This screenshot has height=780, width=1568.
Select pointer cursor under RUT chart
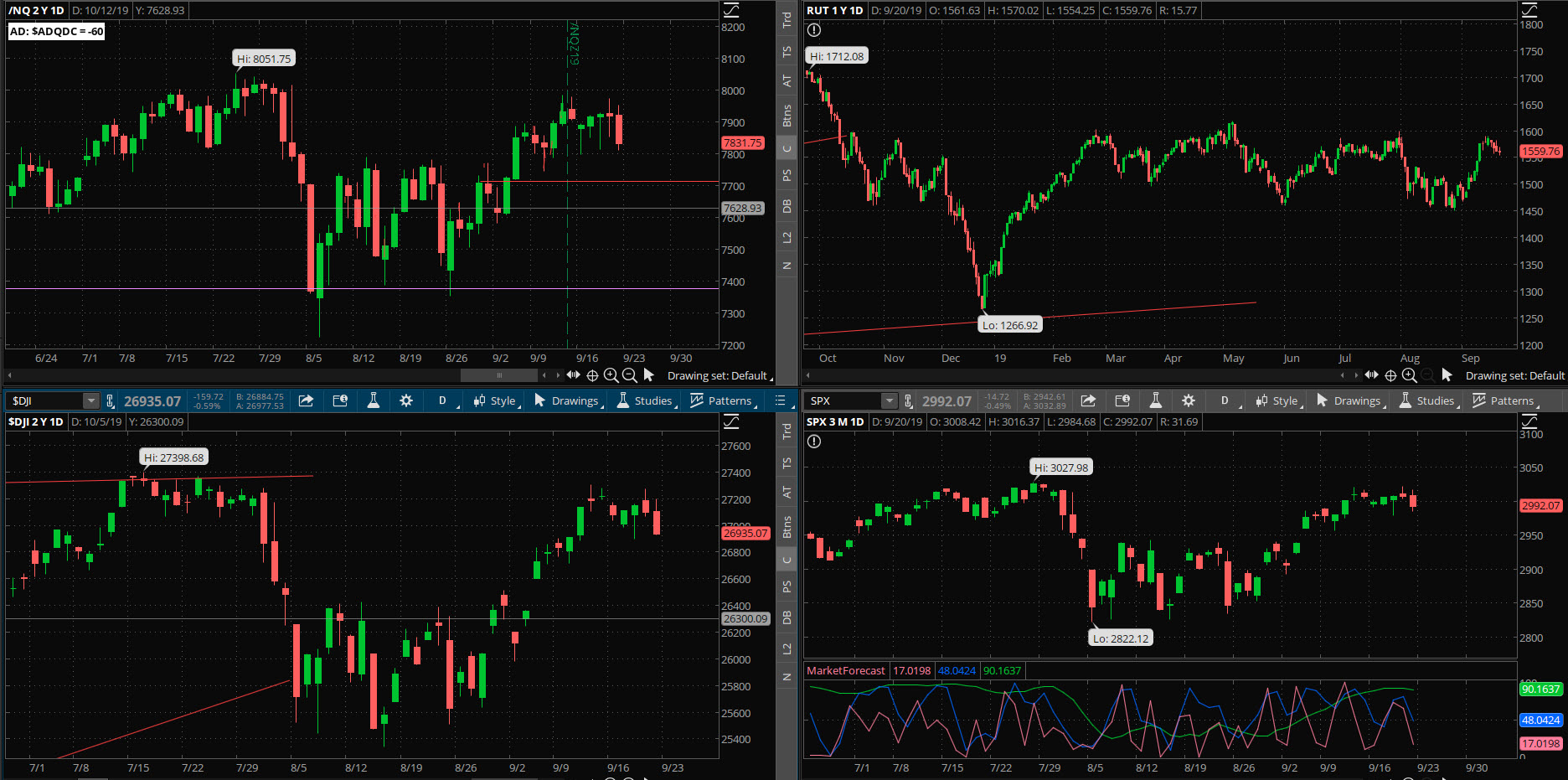click(x=1447, y=375)
